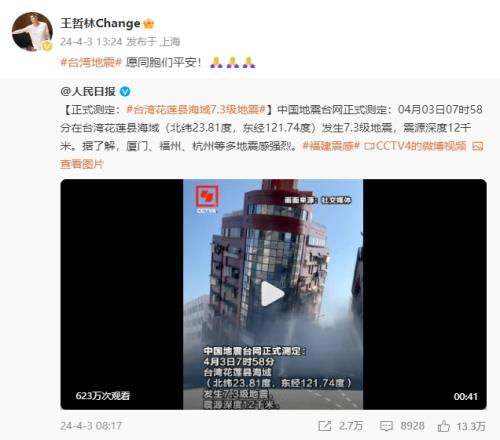This screenshot has width=500, height=440.
Task: Click the blue verified badge next to 人民日报
Action: tap(125, 91)
